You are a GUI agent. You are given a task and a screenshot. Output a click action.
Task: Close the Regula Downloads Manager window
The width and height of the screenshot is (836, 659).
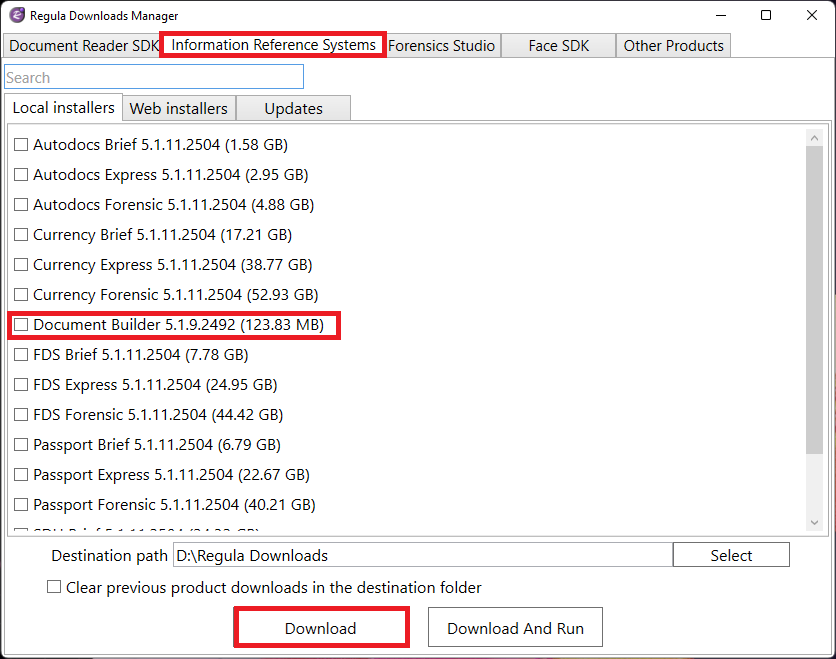point(811,15)
